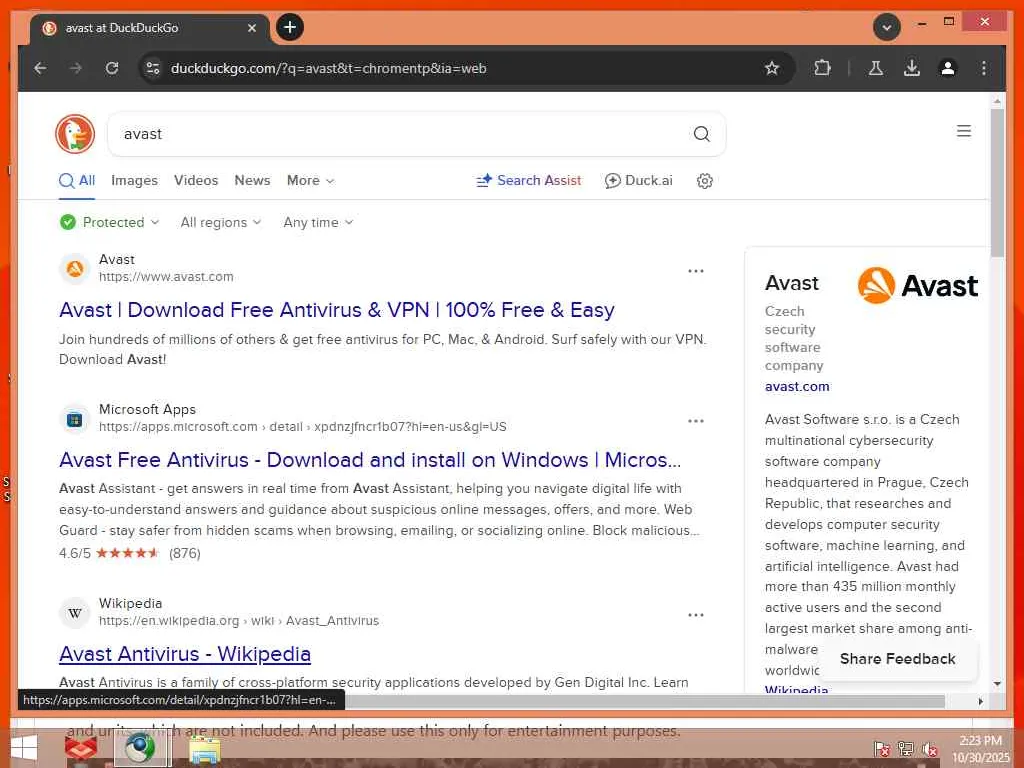Click the forward navigation arrow
The image size is (1024, 768).
76,68
